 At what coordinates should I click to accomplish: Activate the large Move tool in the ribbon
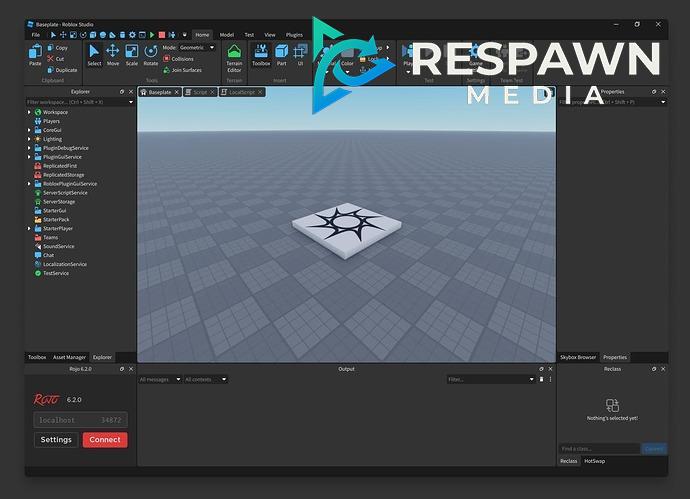point(113,55)
